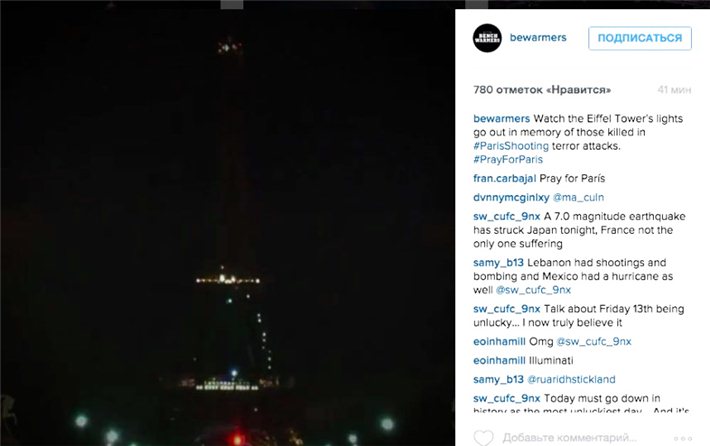Viewport: 710px width, 446px height.
Task: Click the #PrayForParis hashtag
Action: [508, 159]
